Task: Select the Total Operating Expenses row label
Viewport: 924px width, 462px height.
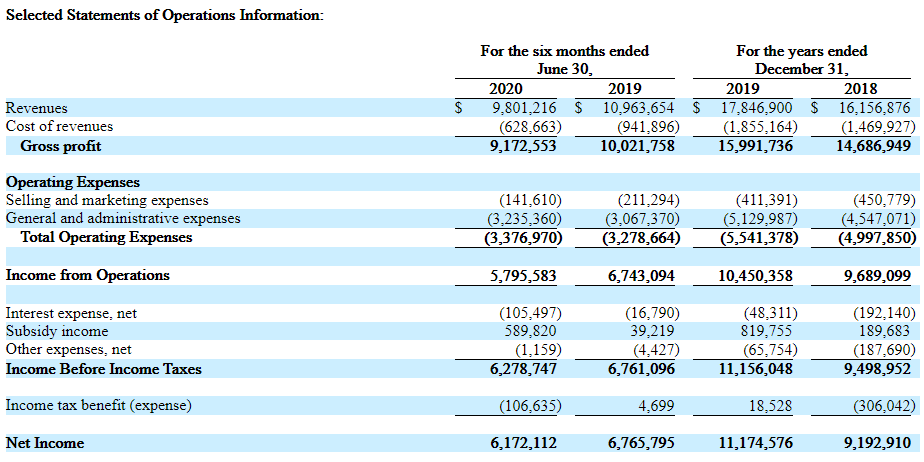Action: tap(106, 238)
